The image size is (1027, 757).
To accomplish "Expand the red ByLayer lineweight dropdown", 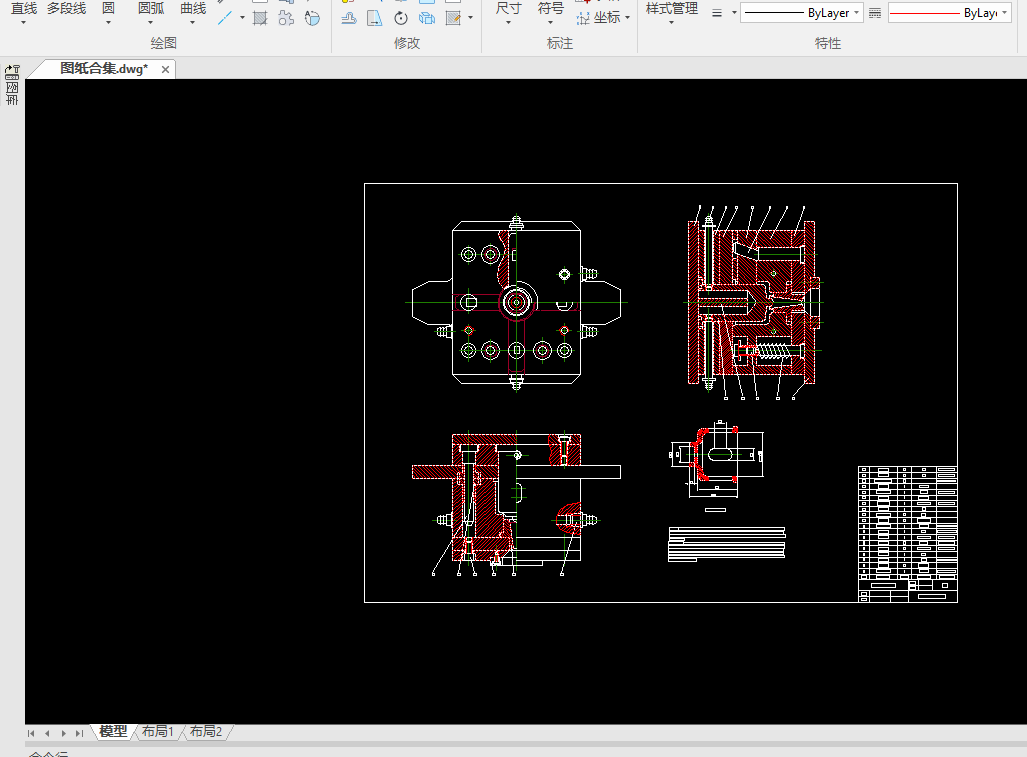I will point(1004,13).
